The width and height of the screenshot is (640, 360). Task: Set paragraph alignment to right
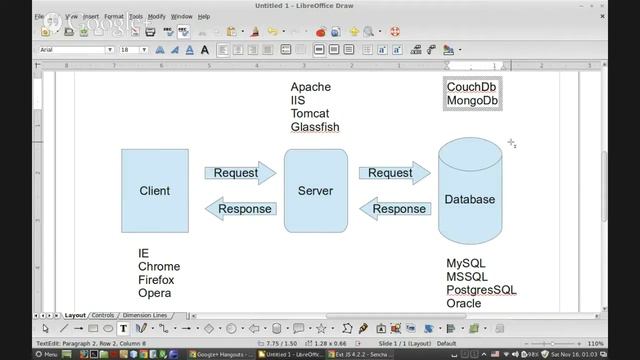tap(253, 50)
